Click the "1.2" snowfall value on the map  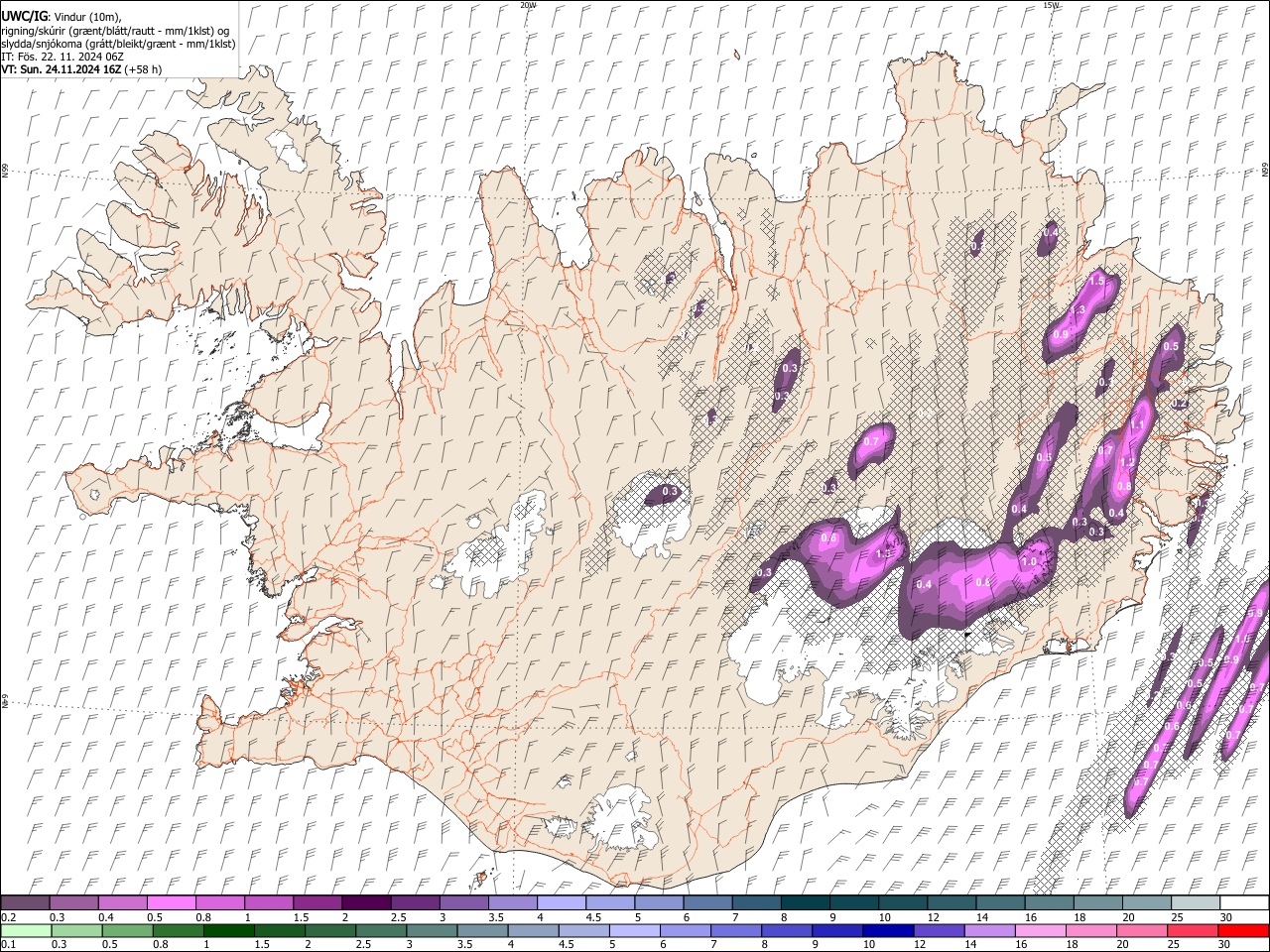click(1126, 462)
